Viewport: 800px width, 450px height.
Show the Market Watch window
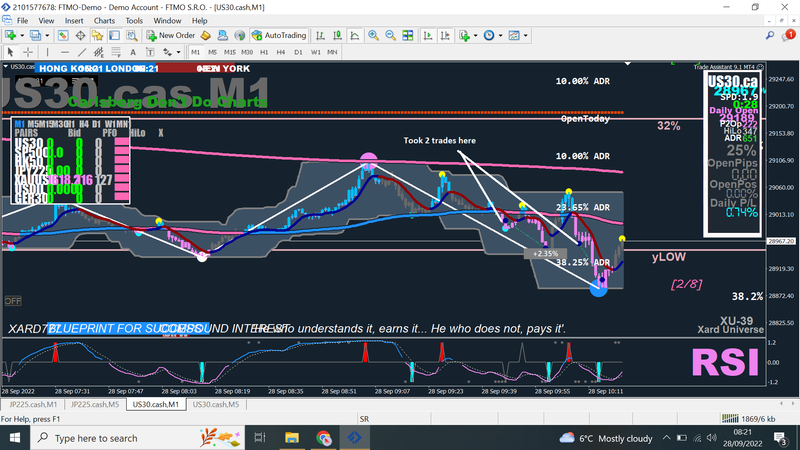click(x=63, y=35)
